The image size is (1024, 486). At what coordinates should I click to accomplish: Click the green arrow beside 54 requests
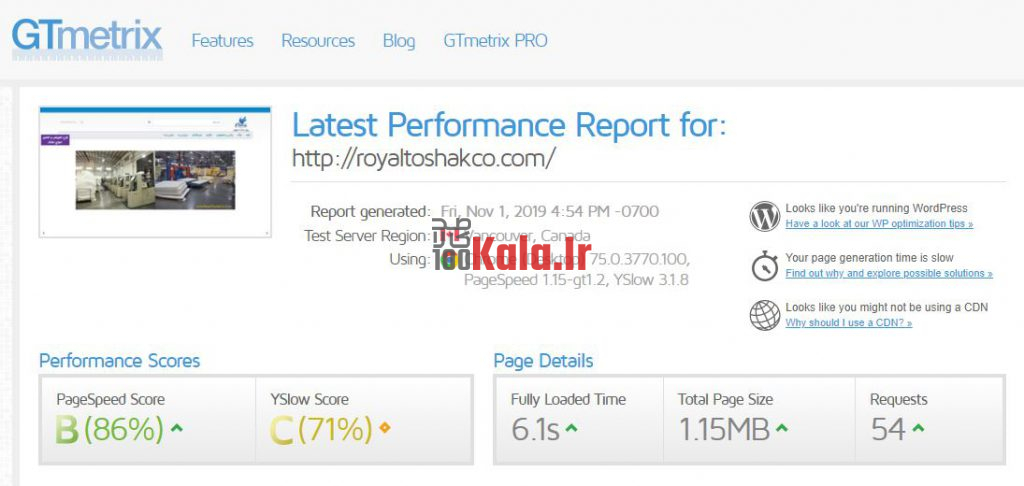pos(918,429)
